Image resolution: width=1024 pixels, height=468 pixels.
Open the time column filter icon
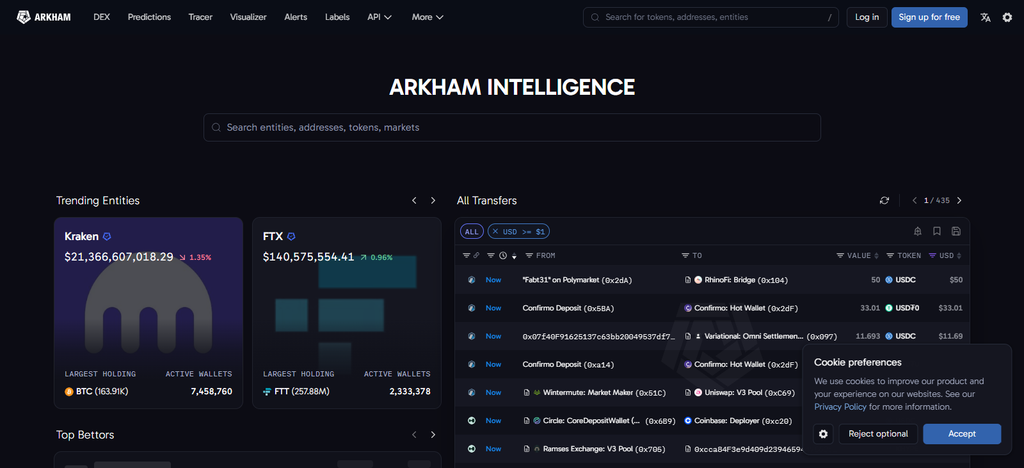click(491, 255)
